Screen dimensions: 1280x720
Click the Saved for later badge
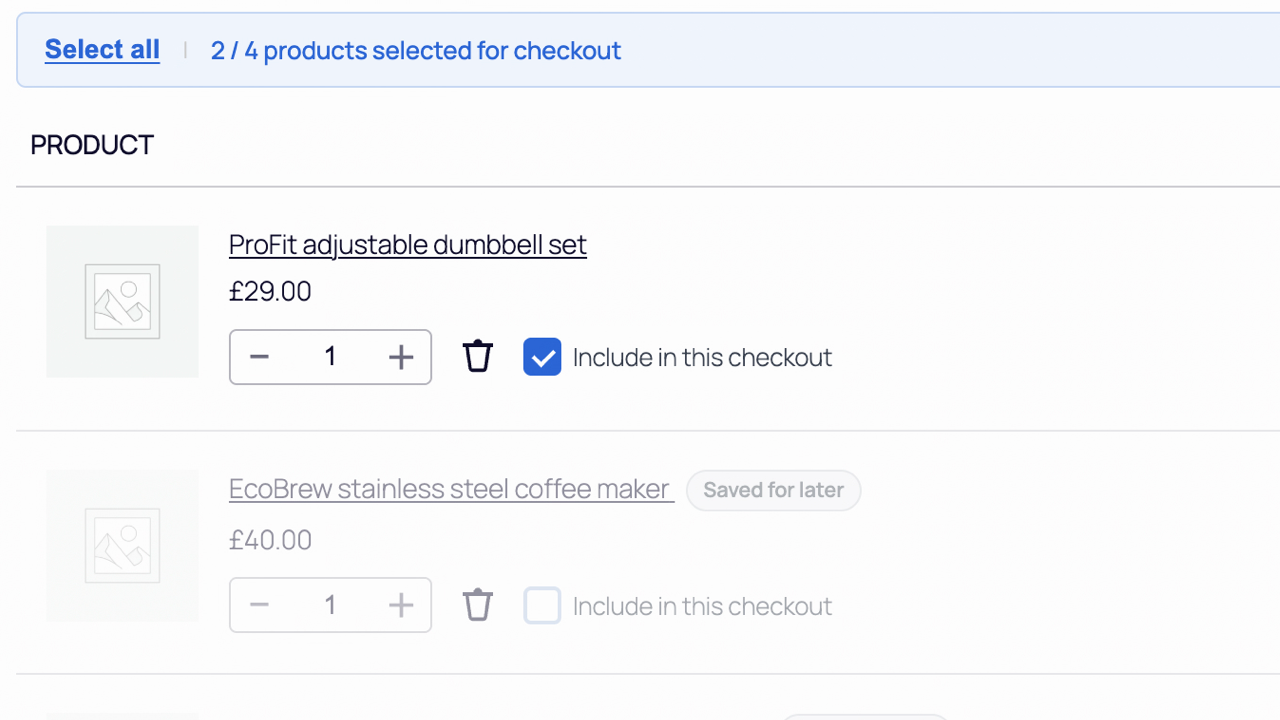[x=773, y=490]
